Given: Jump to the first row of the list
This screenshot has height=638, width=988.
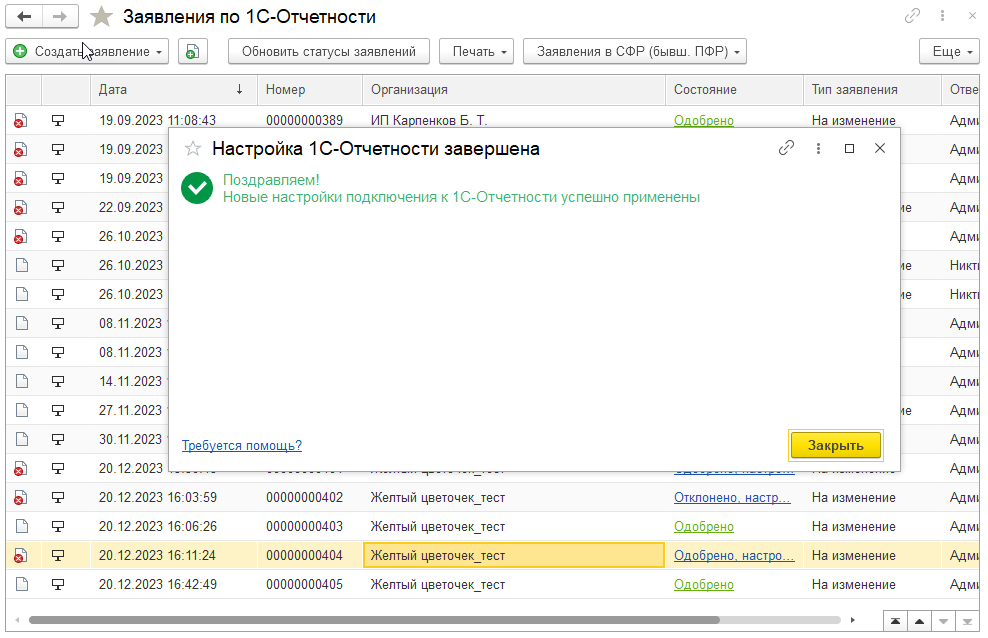Looking at the screenshot, I should coord(895,621).
